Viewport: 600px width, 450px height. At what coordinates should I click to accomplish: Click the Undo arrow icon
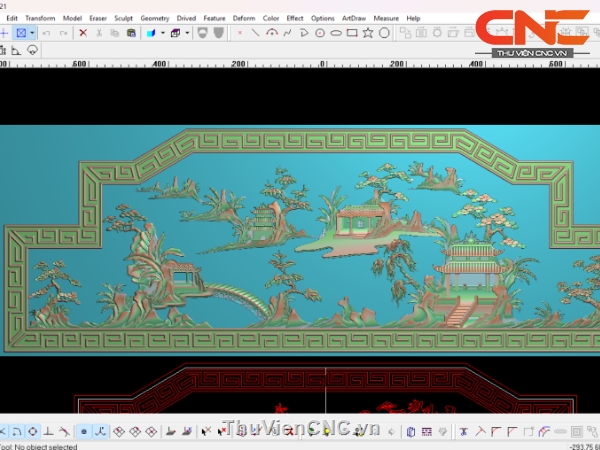47,33
